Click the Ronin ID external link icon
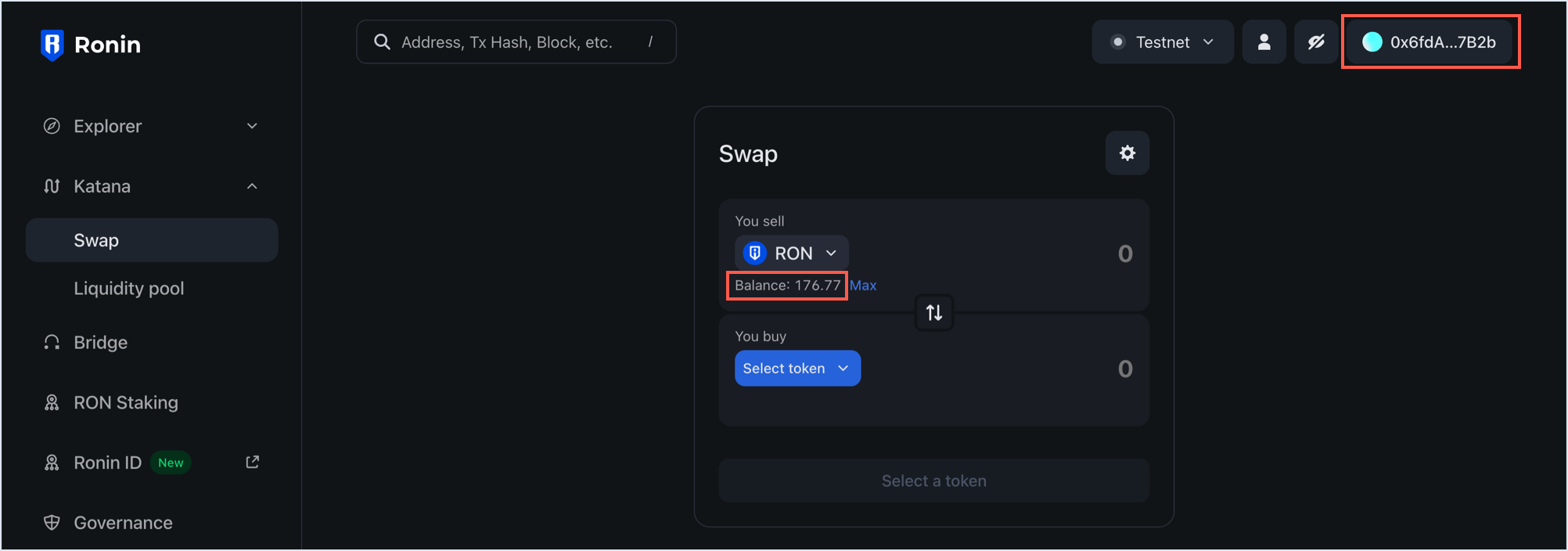1568x551 pixels. point(252,463)
